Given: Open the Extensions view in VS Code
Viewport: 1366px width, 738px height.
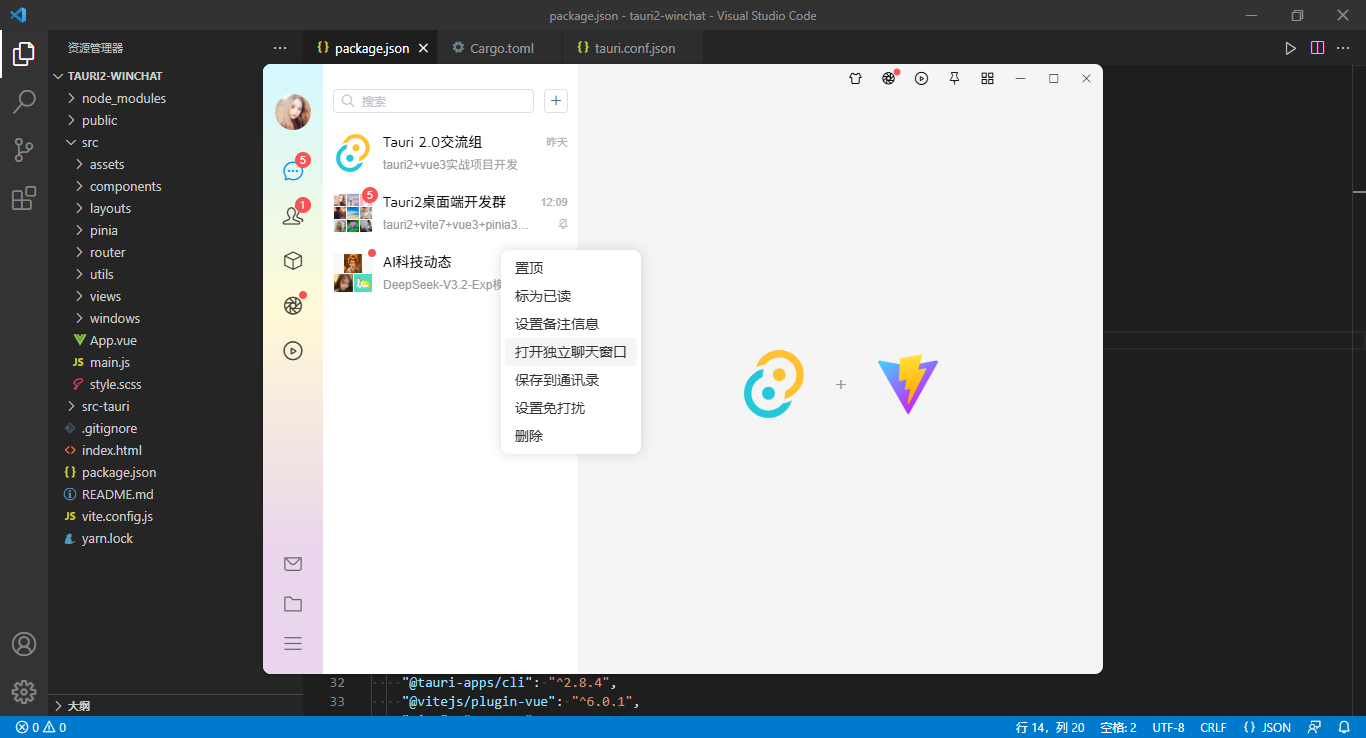Looking at the screenshot, I should pyautogui.click(x=24, y=198).
